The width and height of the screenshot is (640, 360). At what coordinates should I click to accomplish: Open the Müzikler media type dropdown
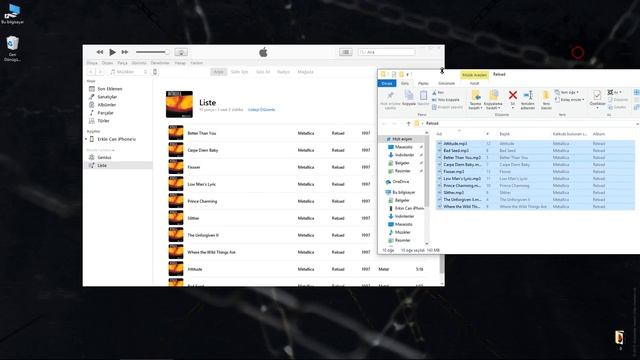(129, 72)
